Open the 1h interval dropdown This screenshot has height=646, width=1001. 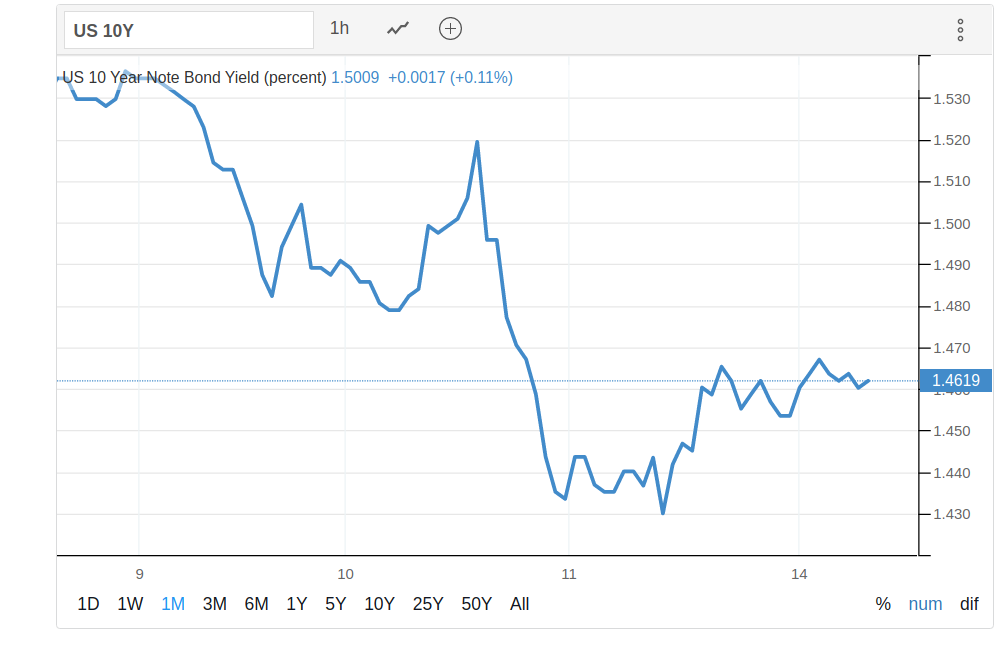(x=340, y=29)
